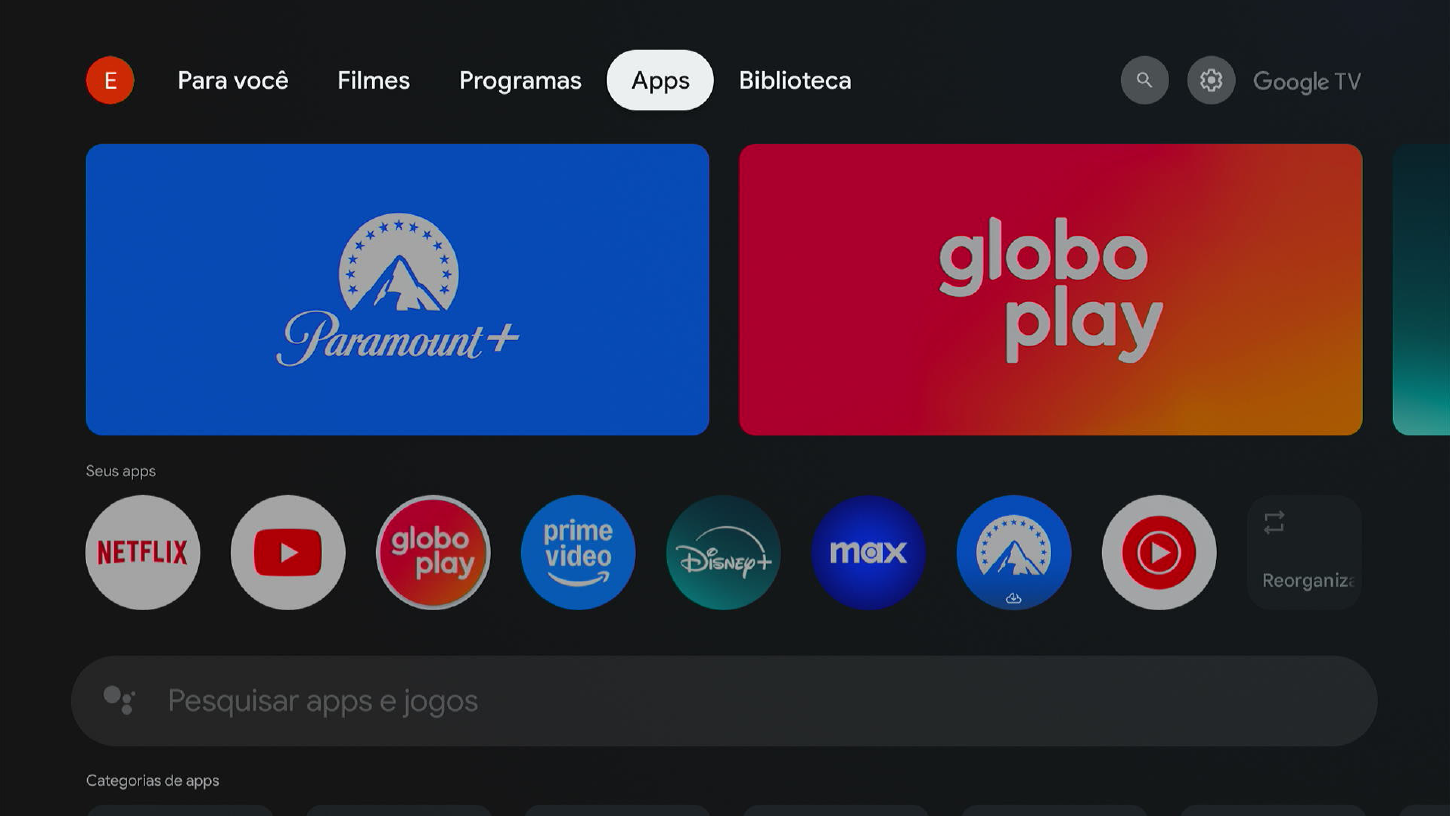Click the search magnifier icon

tap(1145, 80)
